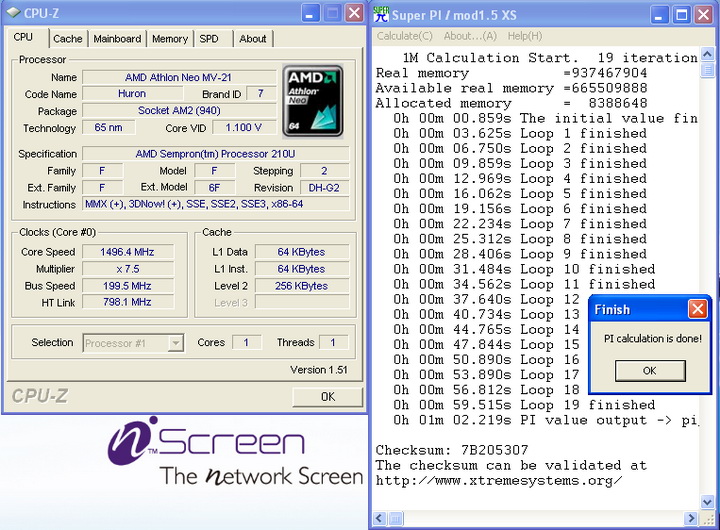Click the CPU-Z title bar app icon
Viewport: 720px width, 530px height.
coord(14,13)
